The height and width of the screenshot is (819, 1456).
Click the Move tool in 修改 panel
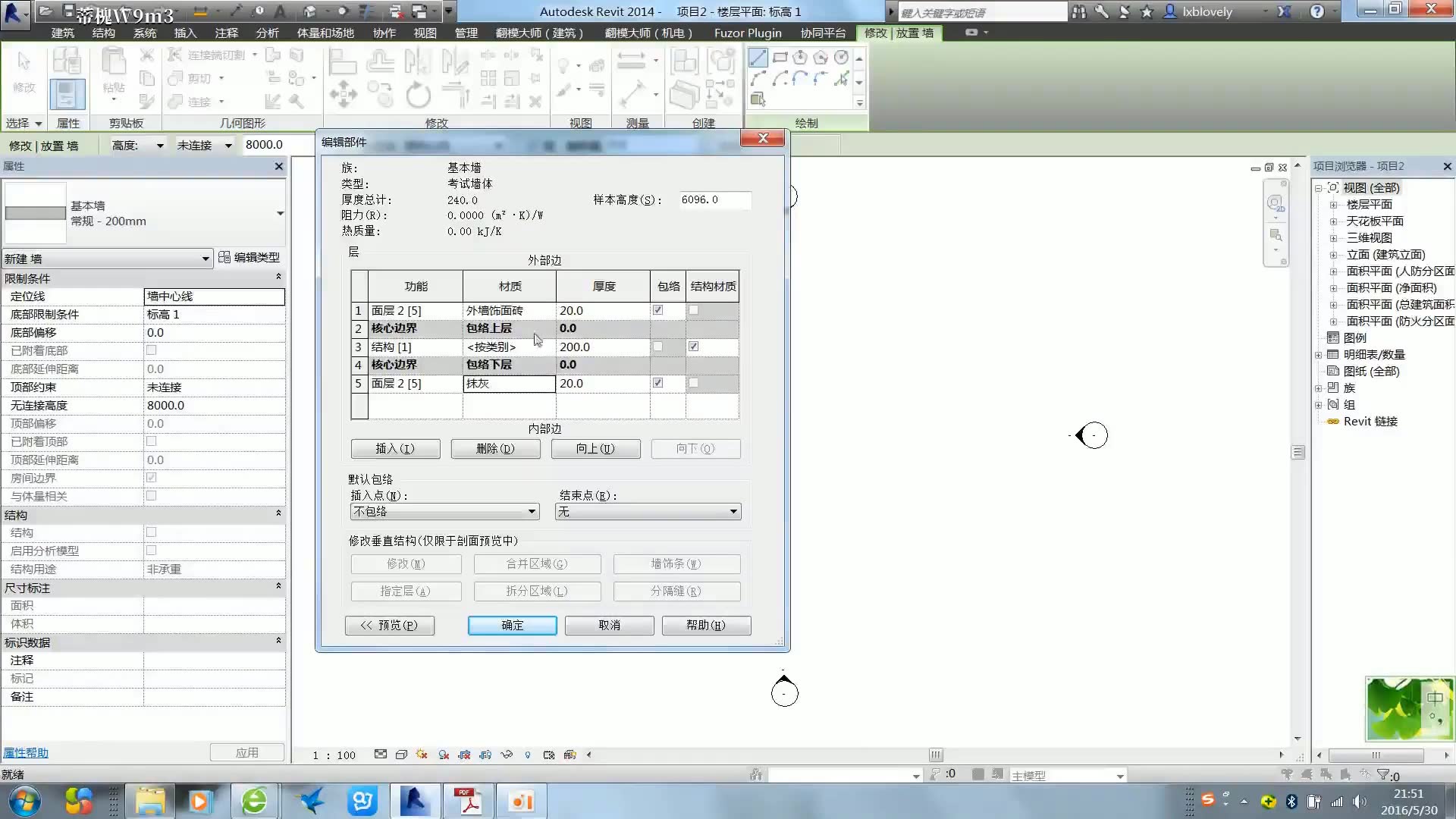[344, 95]
